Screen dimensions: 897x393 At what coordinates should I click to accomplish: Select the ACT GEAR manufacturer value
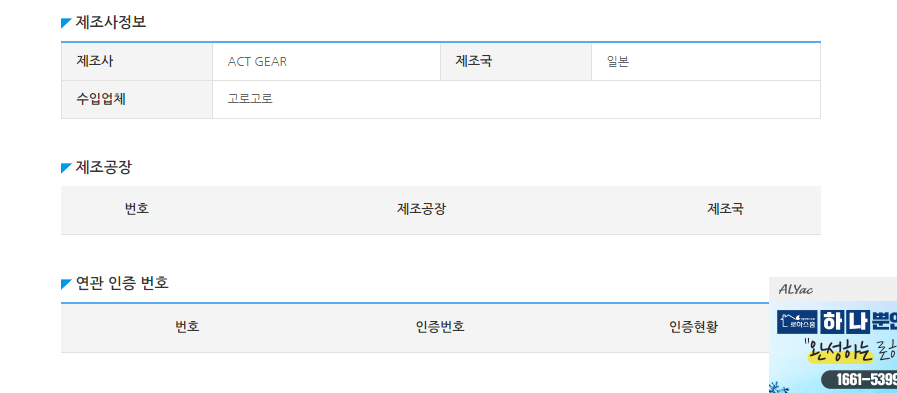[x=257, y=62]
